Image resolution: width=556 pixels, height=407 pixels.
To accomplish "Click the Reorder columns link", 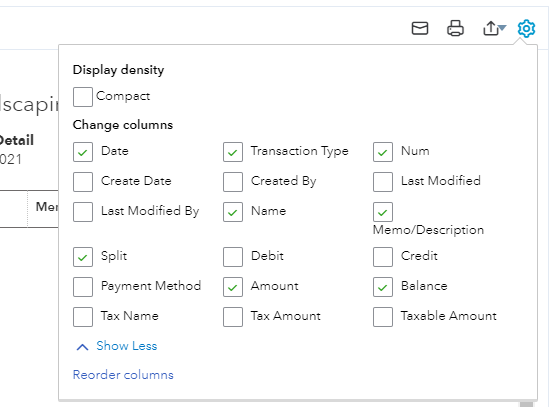I will tap(123, 375).
